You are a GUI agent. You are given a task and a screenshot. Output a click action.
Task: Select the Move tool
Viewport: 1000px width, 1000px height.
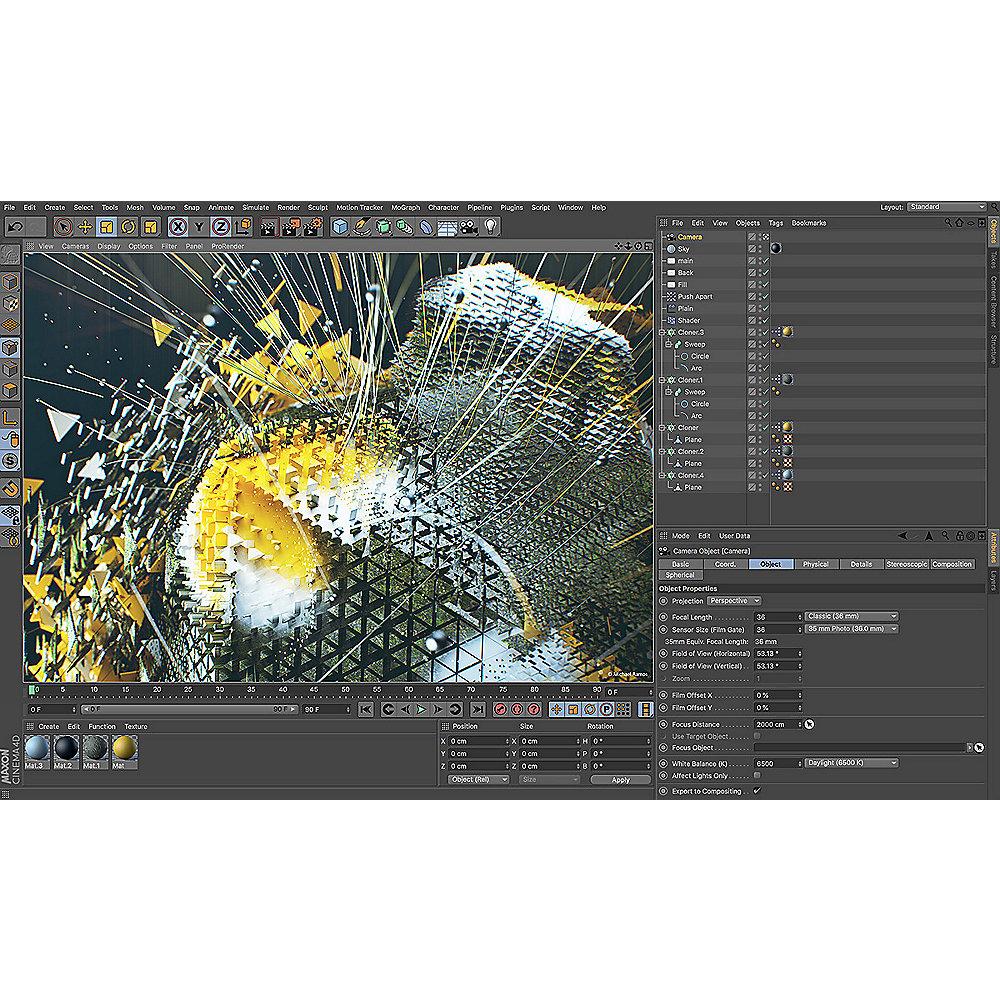point(85,227)
